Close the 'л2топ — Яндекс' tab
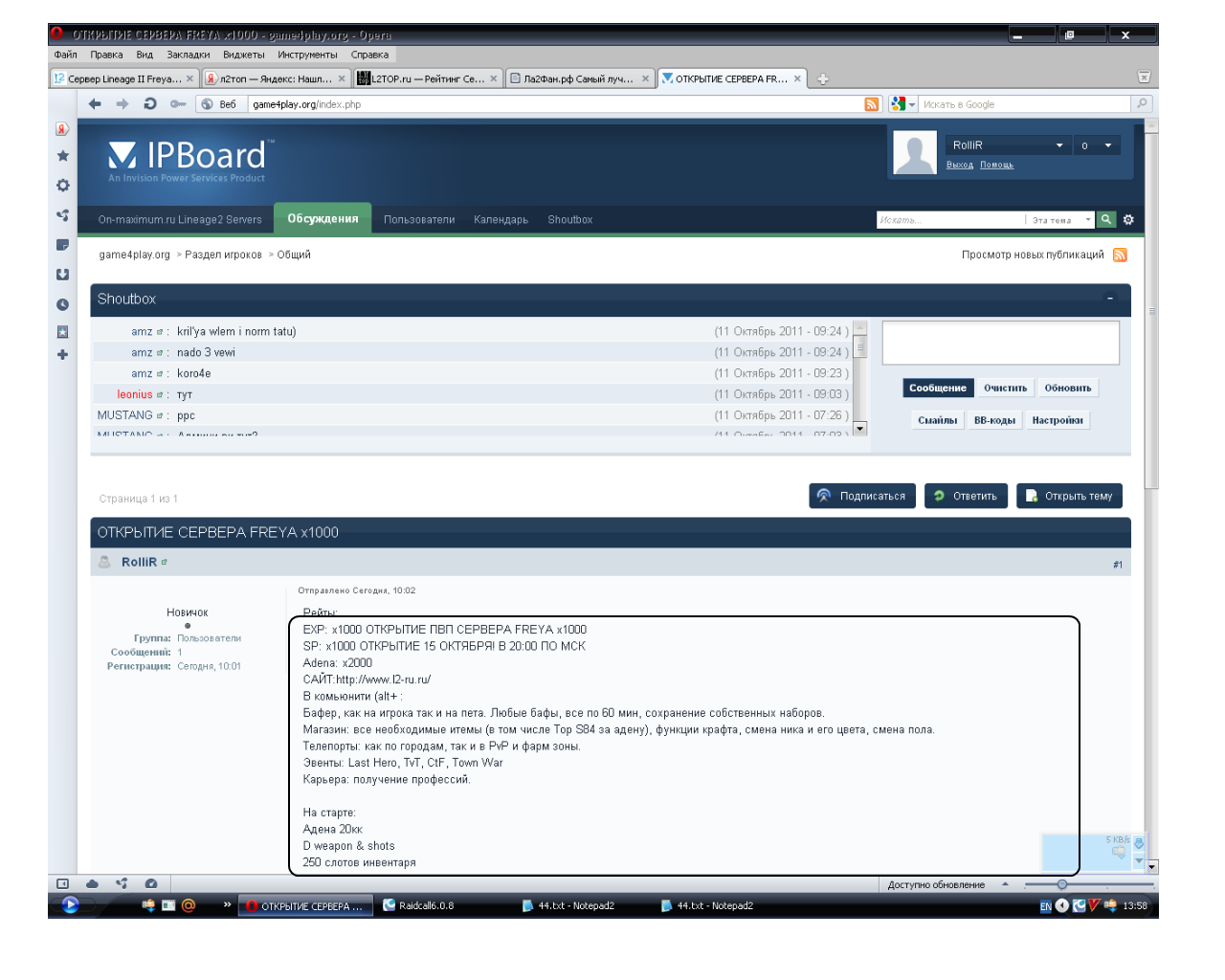 tap(342, 79)
